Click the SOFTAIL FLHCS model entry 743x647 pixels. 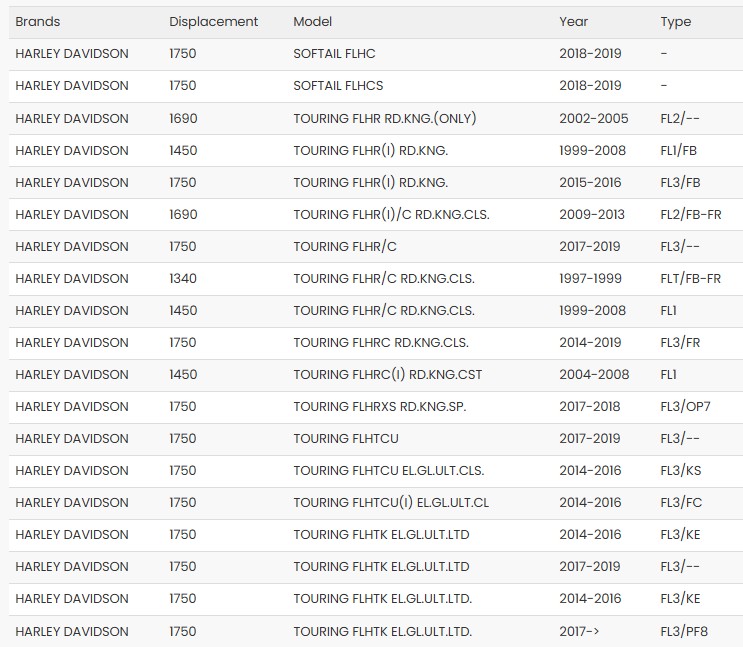[338, 86]
